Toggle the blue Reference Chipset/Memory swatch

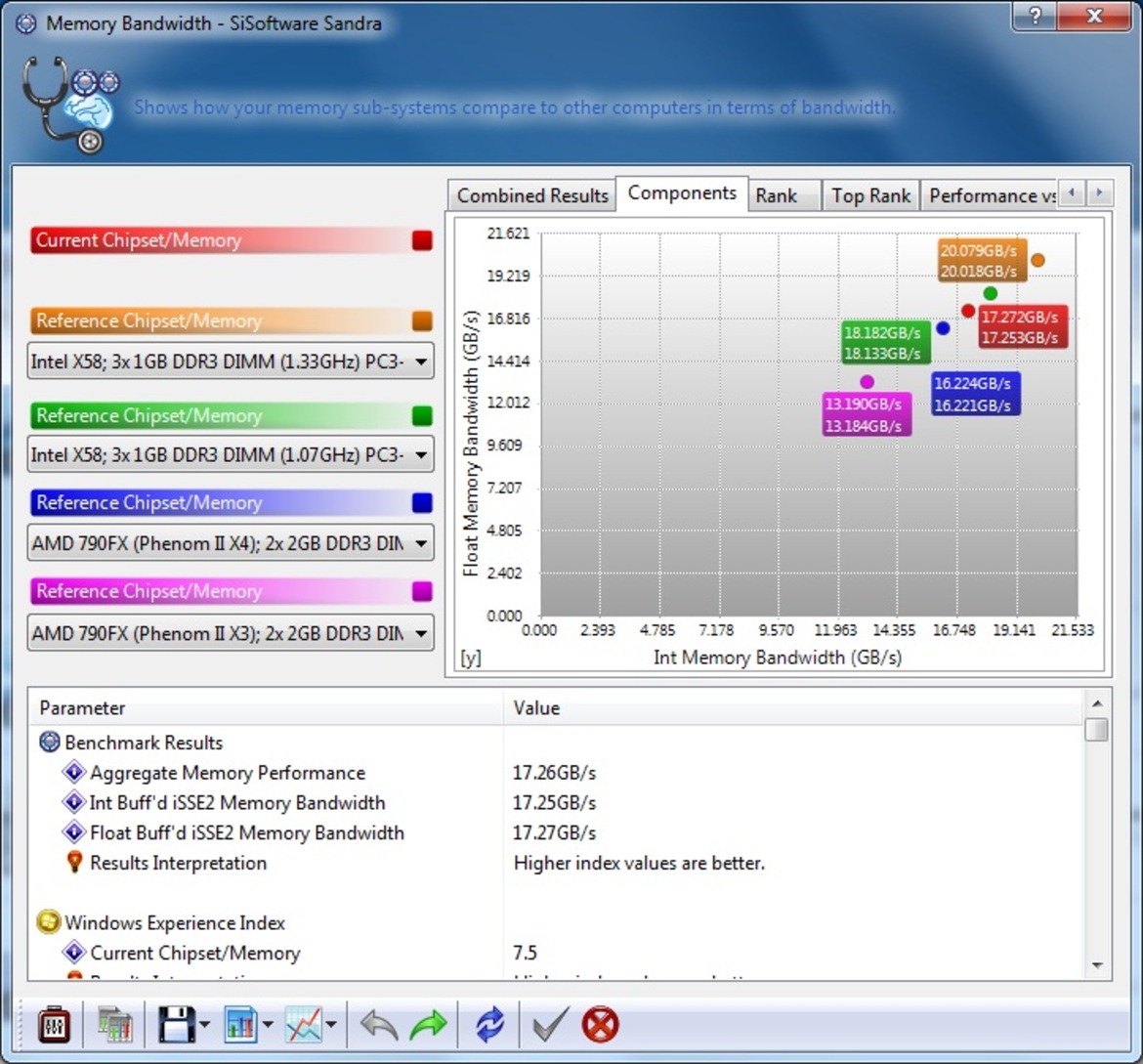[x=422, y=502]
